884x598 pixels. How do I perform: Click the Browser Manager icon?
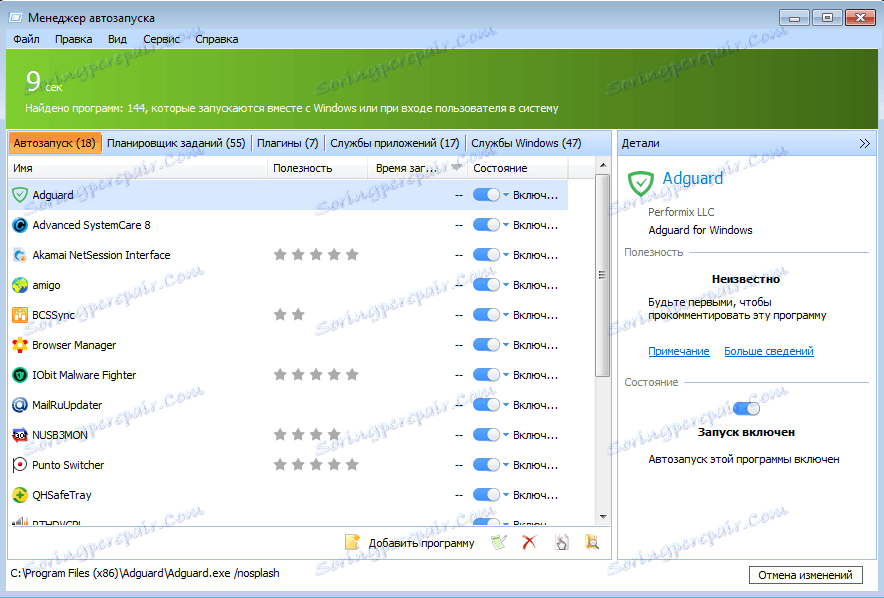20,345
